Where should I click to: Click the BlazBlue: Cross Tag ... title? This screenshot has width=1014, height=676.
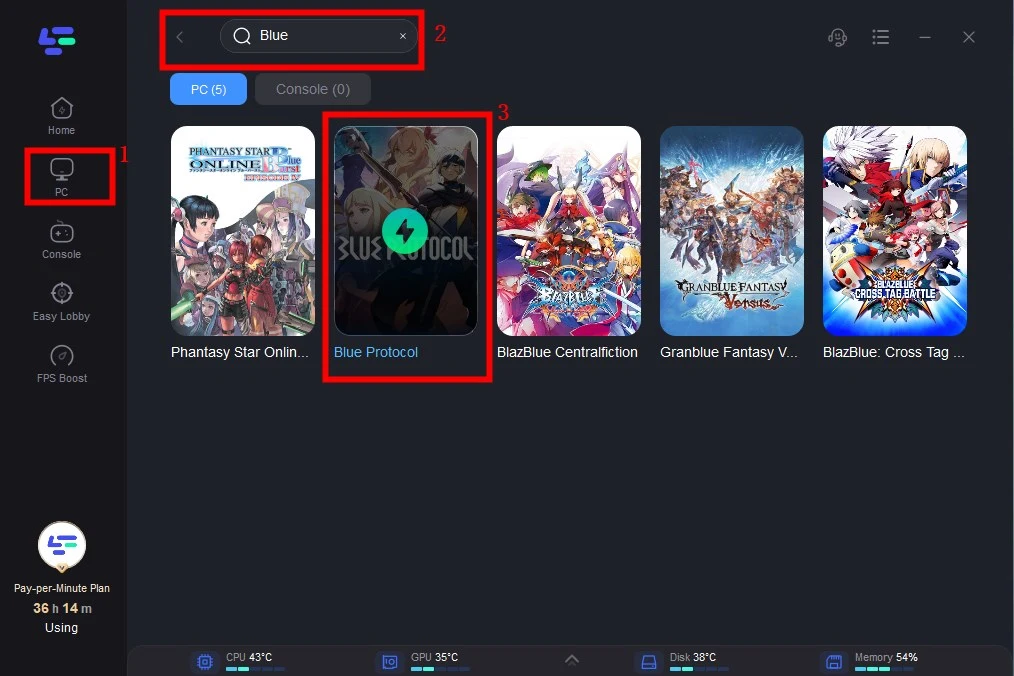893,353
